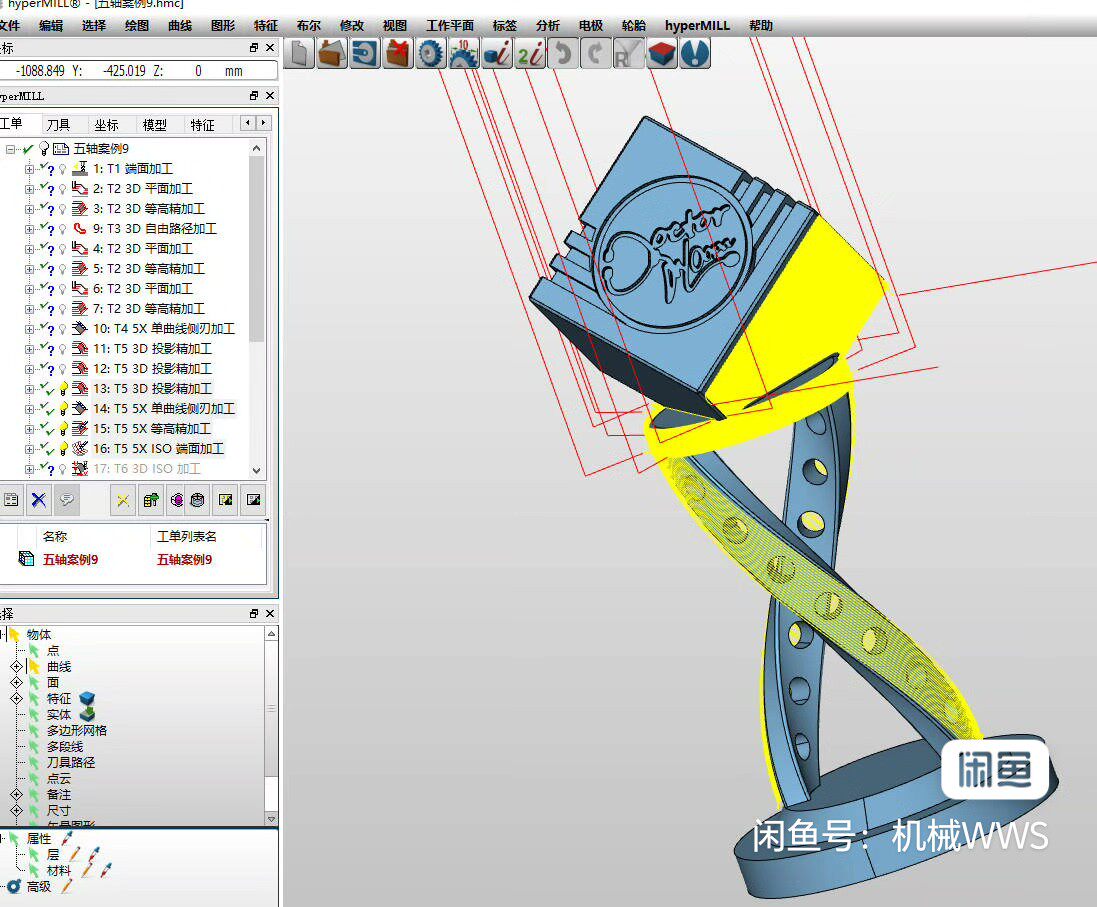The width and height of the screenshot is (1097, 907).
Task: Click the round blue tool holder icon
Action: 695,54
